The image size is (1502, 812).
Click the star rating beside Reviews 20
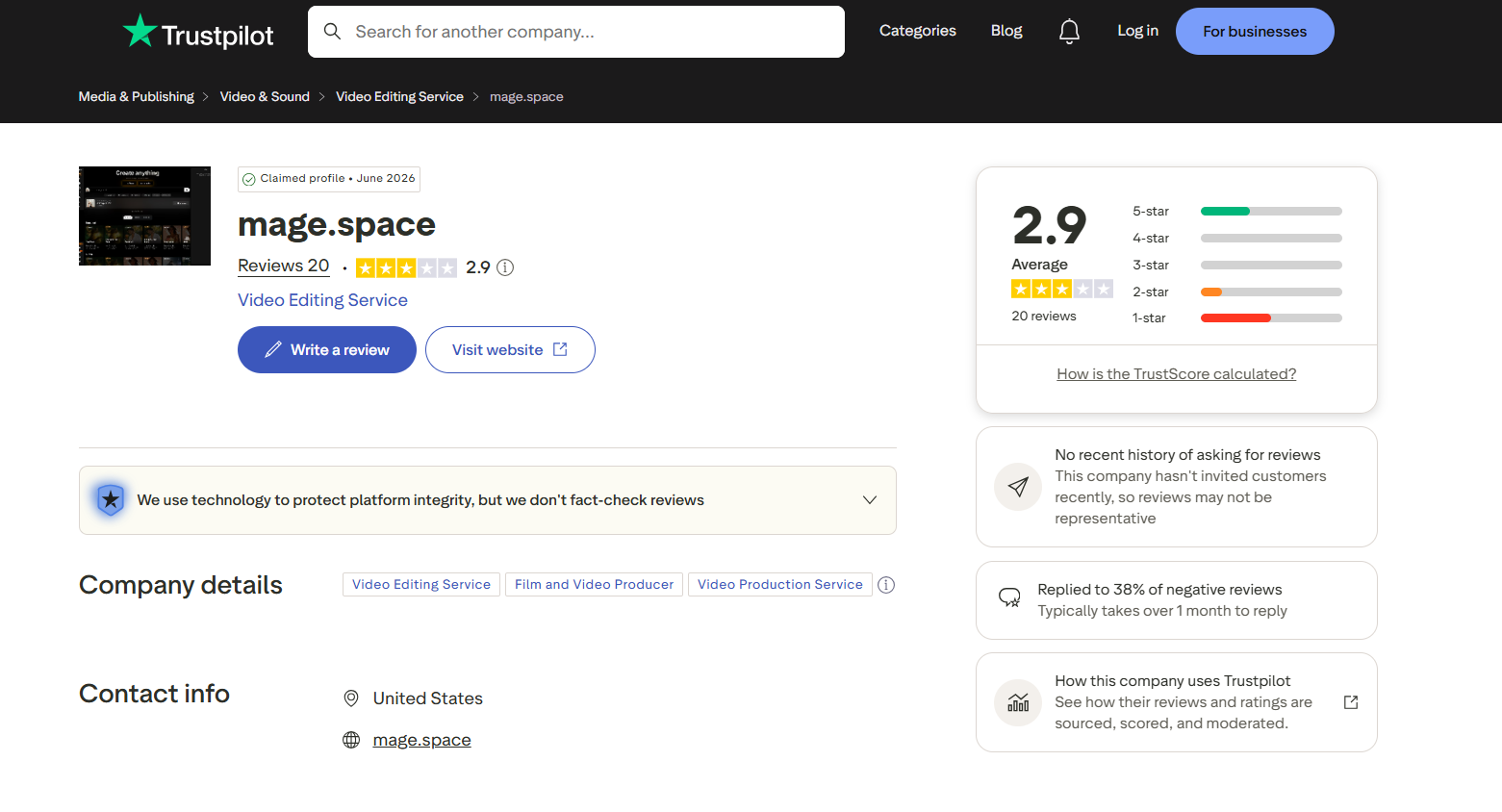406,268
